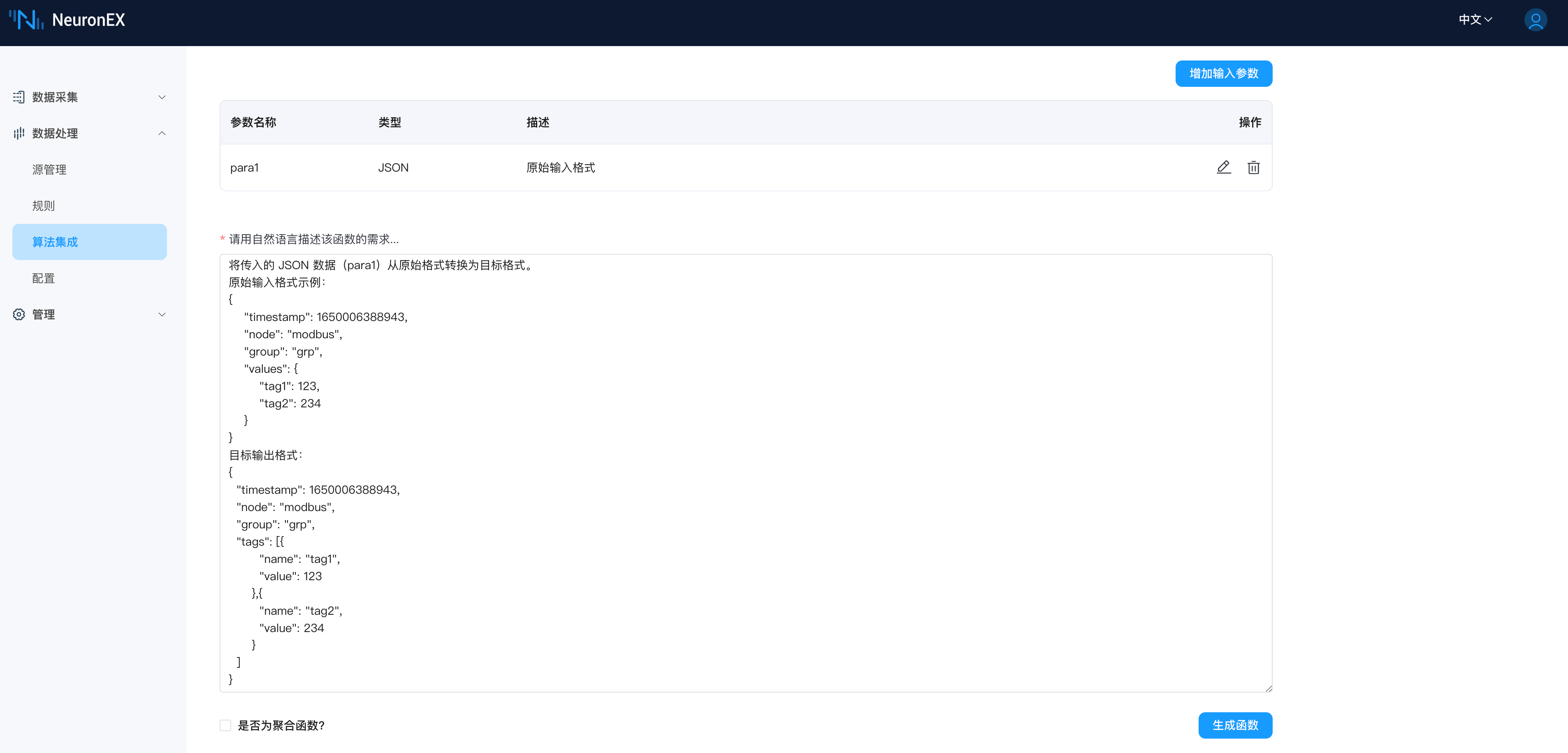Expand the 数据采集 menu chevron
The height and width of the screenshot is (753, 1568).
pyautogui.click(x=162, y=98)
